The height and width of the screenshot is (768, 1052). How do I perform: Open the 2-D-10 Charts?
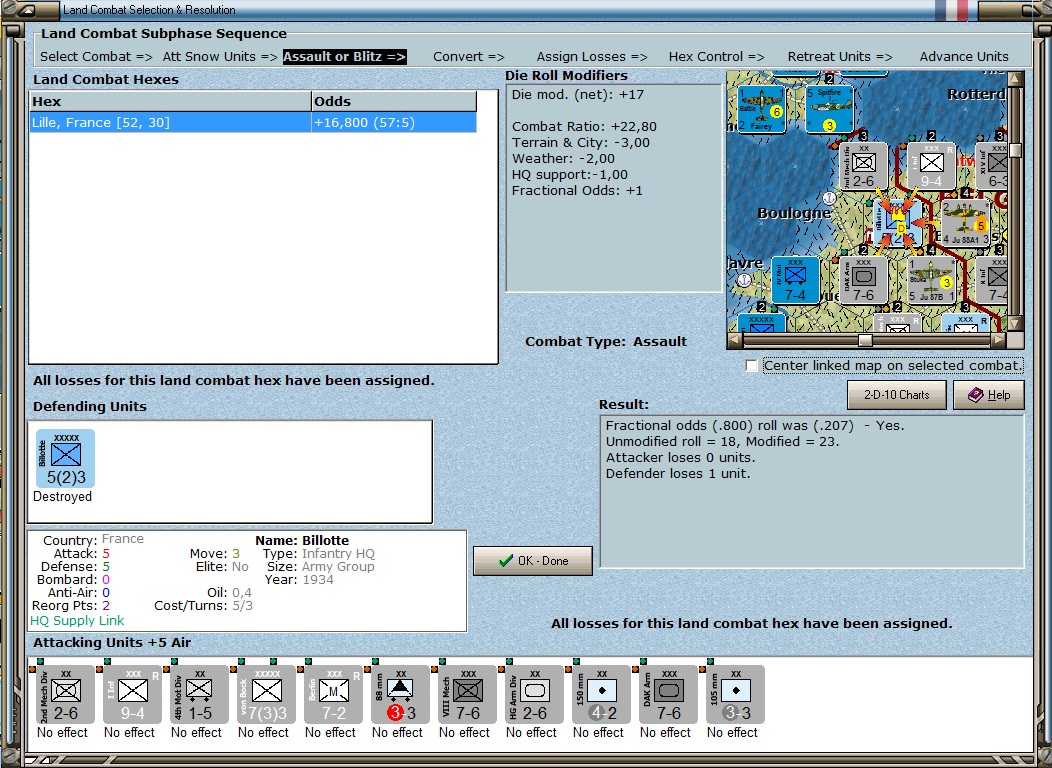896,395
